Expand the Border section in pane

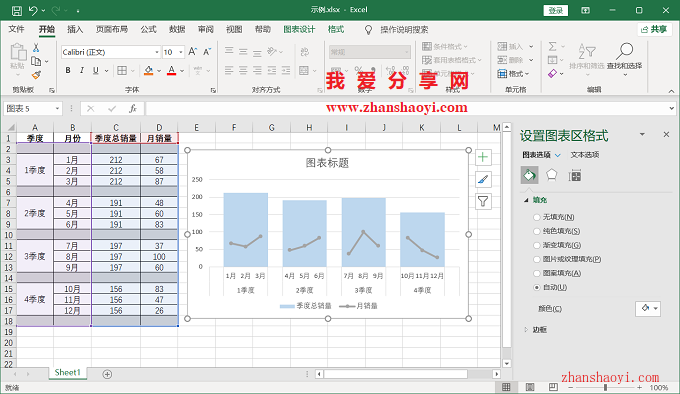[526, 329]
